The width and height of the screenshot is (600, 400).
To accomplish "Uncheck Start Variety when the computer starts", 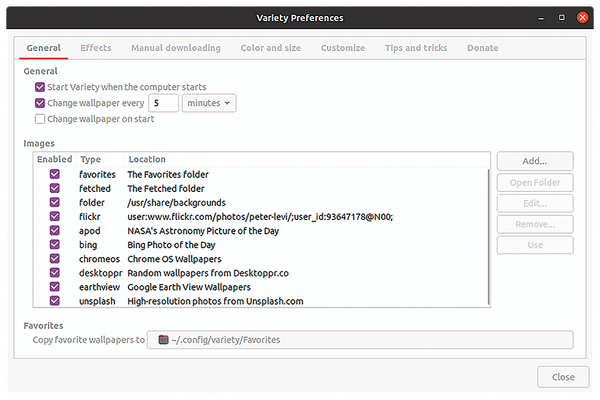I will pyautogui.click(x=40, y=87).
